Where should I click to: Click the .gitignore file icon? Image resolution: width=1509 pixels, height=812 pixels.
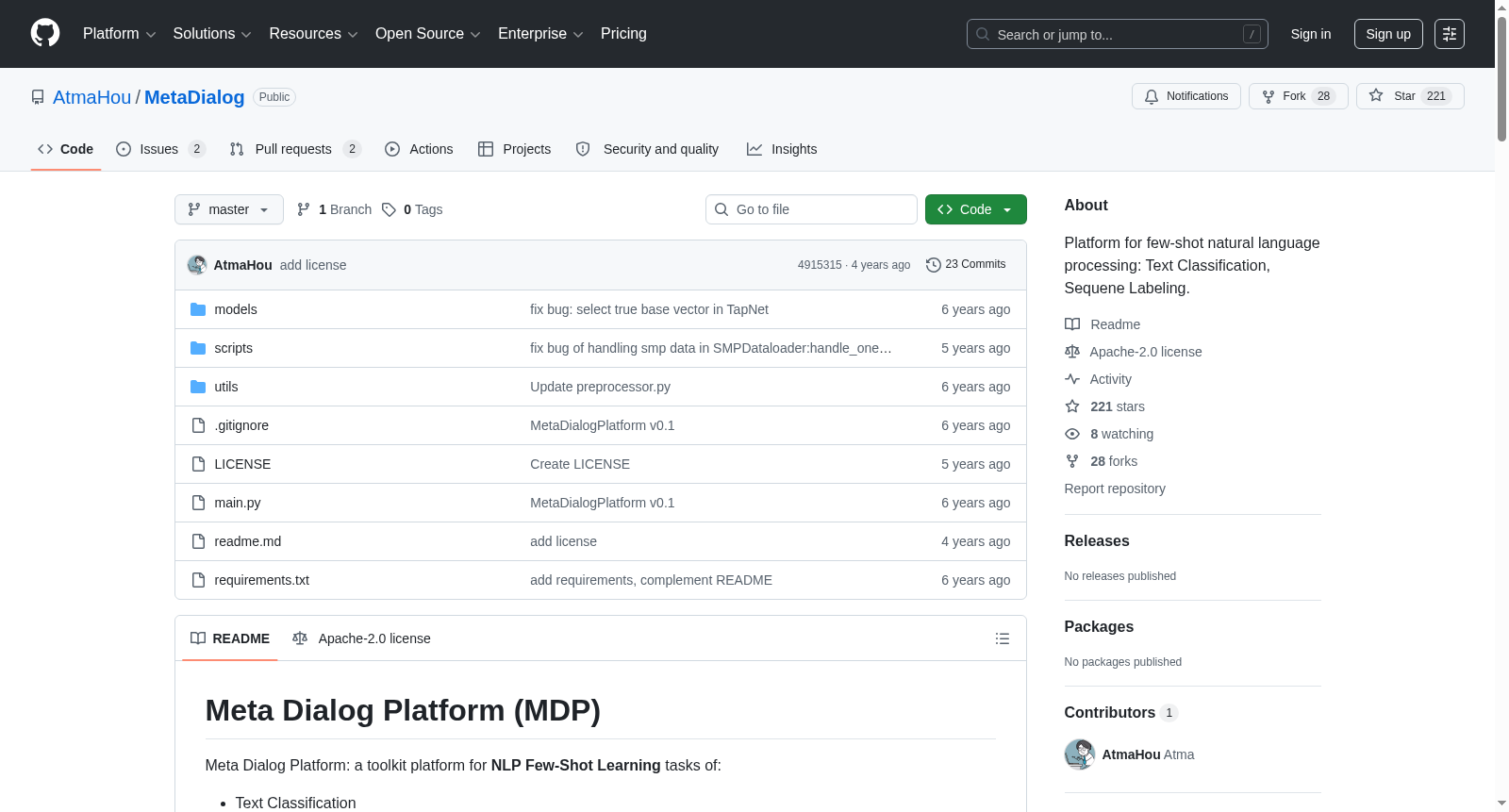(x=198, y=425)
